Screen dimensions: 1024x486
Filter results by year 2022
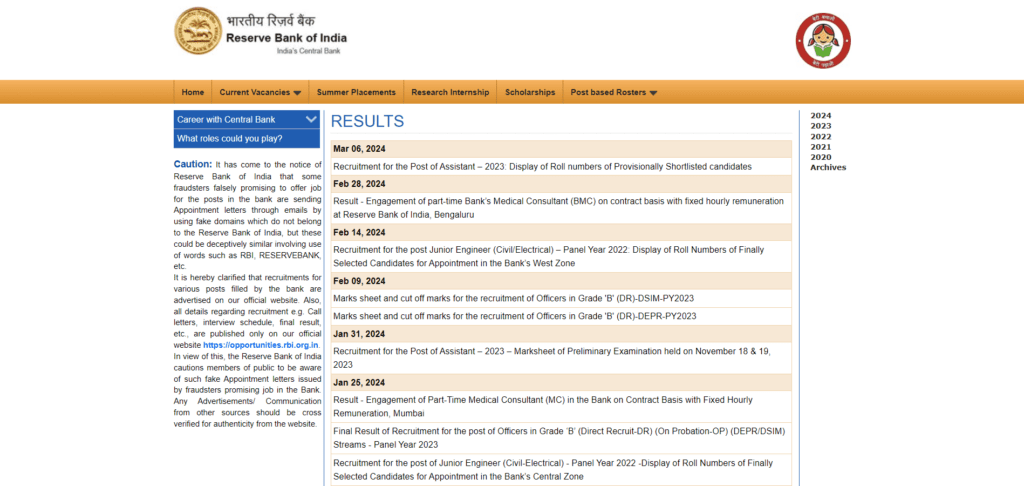[x=821, y=137]
